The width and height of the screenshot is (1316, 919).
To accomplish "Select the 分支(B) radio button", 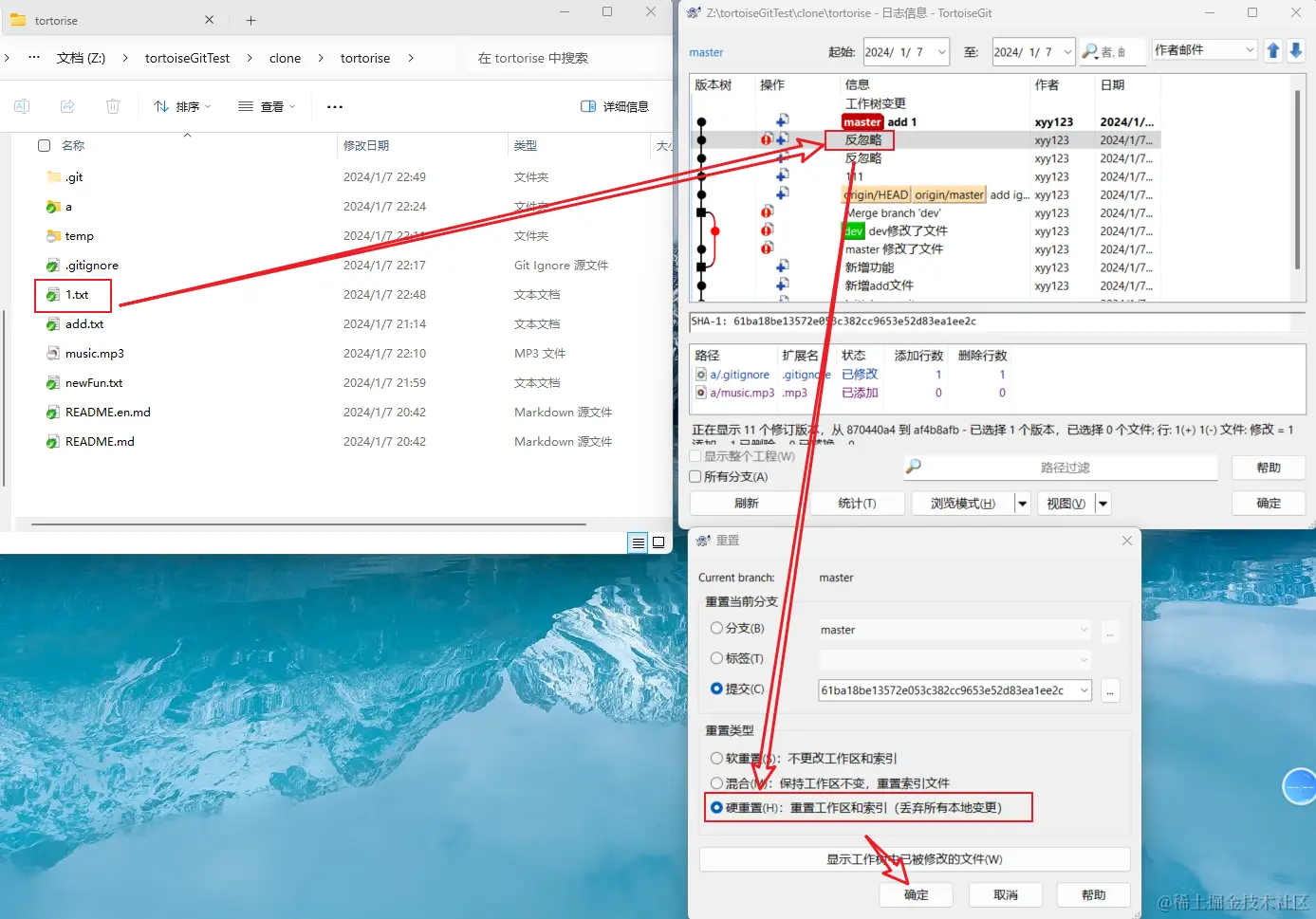I will [x=716, y=628].
